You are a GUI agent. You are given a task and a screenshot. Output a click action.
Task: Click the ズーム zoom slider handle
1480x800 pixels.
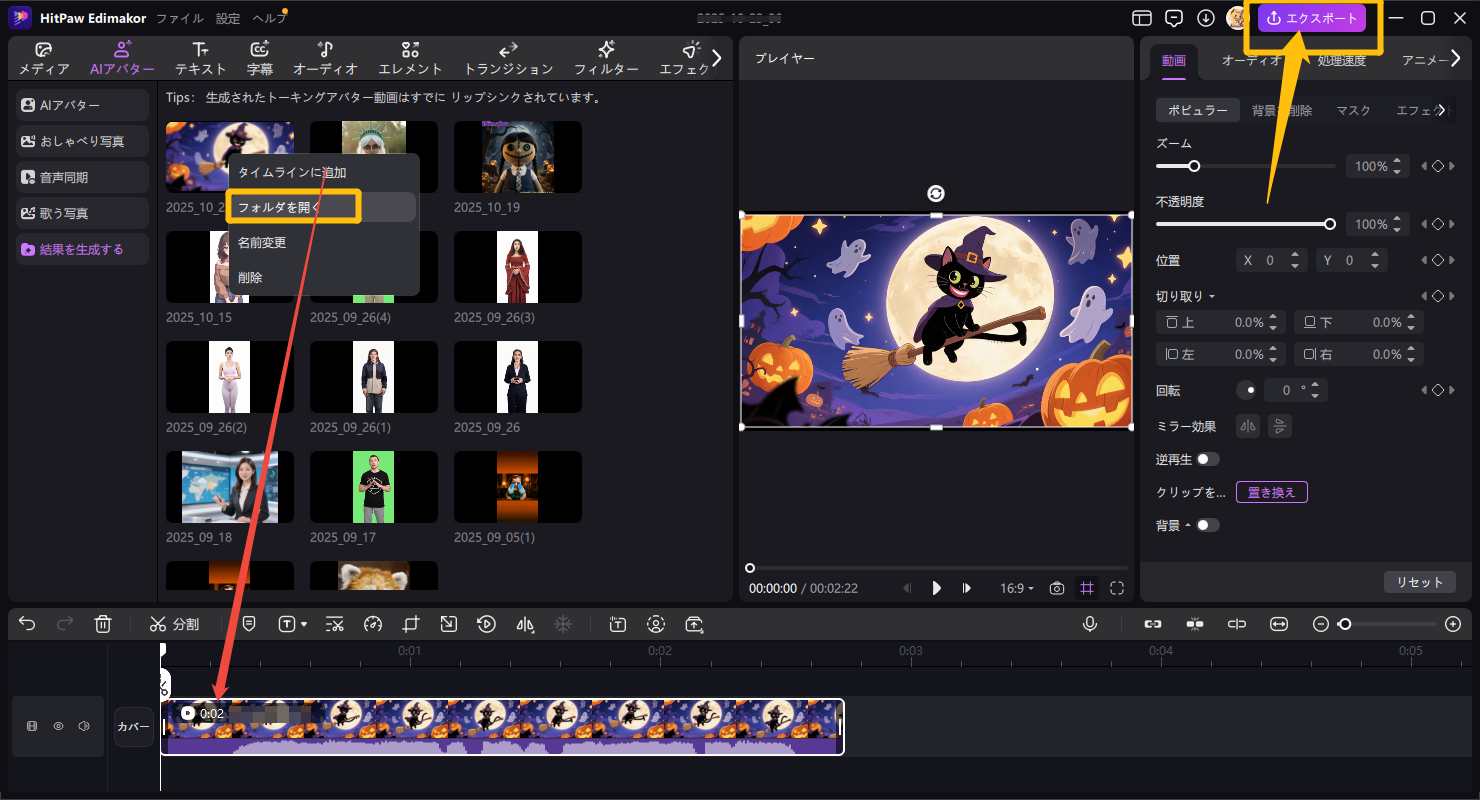1193,166
